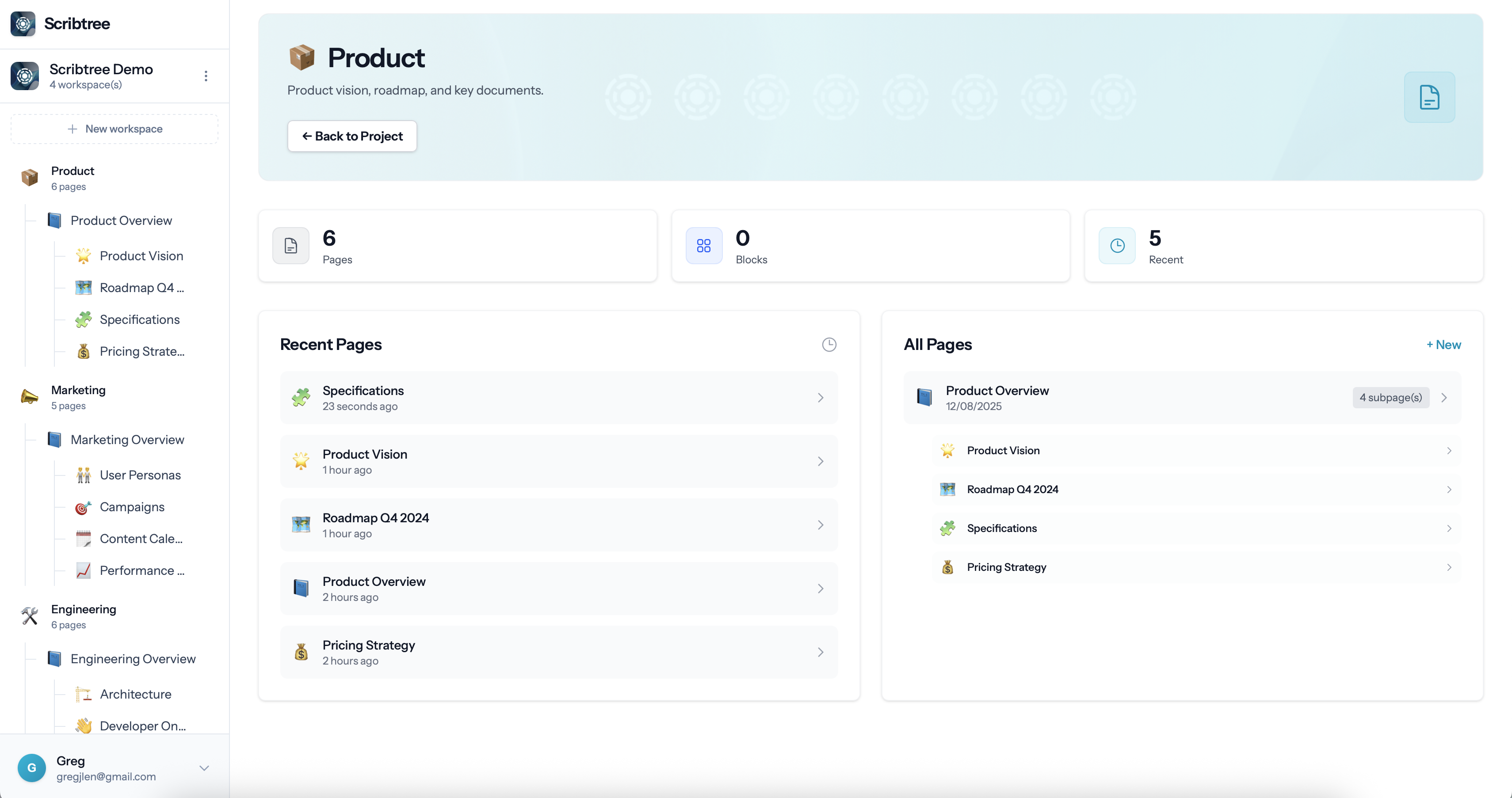Click the money bag icon of Pricing Strategy in All Pages
Viewport: 1512px width, 798px height.
pyautogui.click(x=947, y=567)
